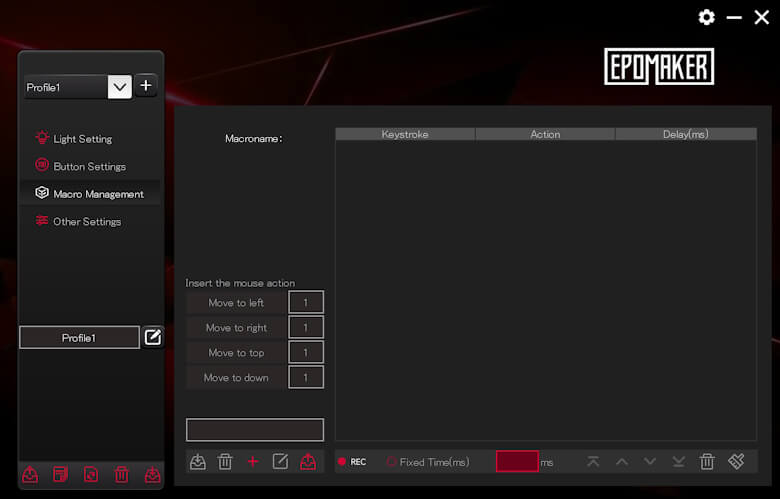Viewport: 780px width, 499px height.
Task: Click the fixed time ms input box
Action: pos(517,462)
